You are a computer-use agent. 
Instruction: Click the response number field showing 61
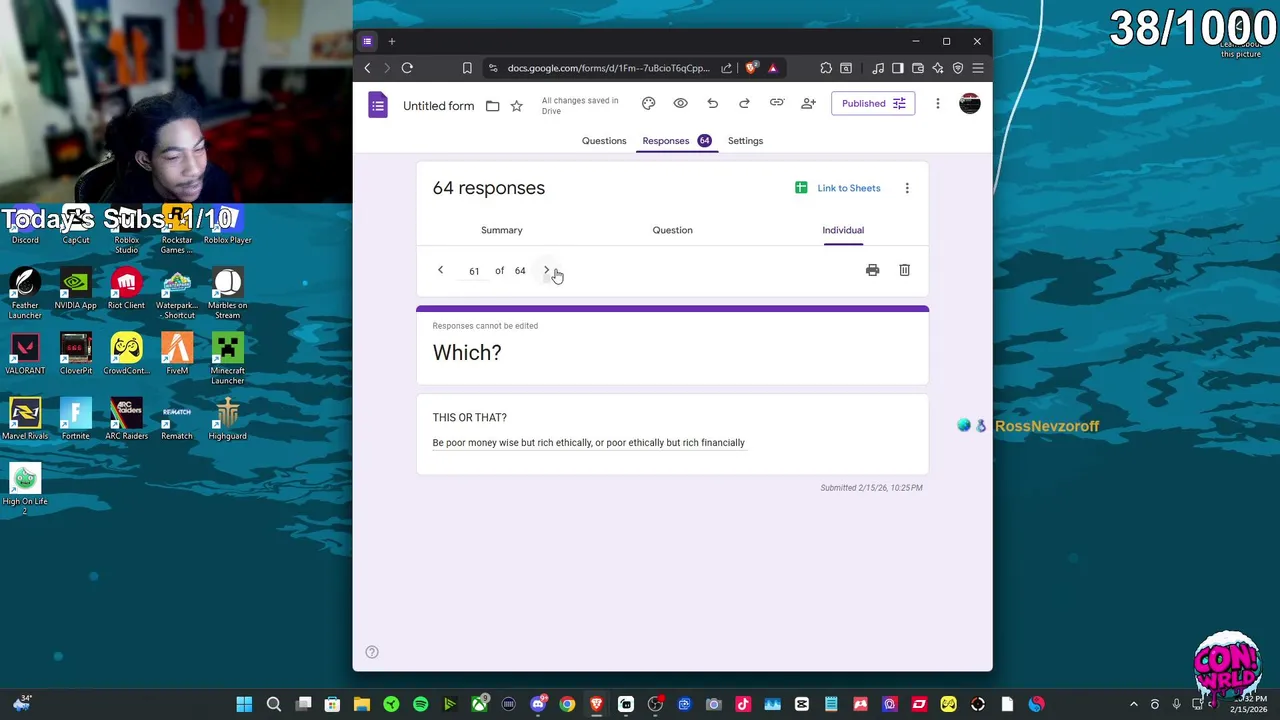pos(474,271)
